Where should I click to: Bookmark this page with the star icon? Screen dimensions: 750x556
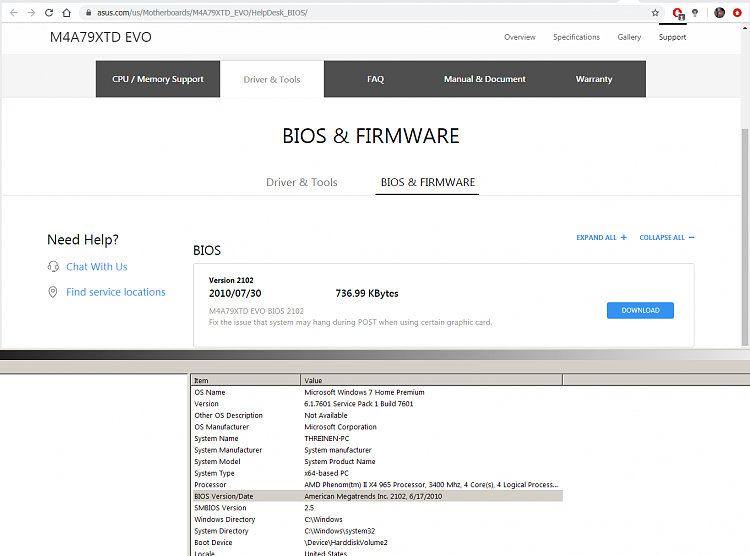(x=655, y=13)
